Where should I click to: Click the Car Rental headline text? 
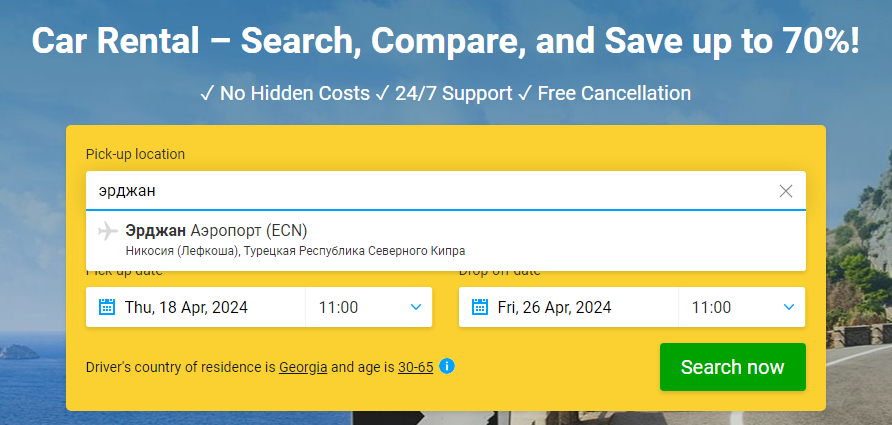pos(445,41)
